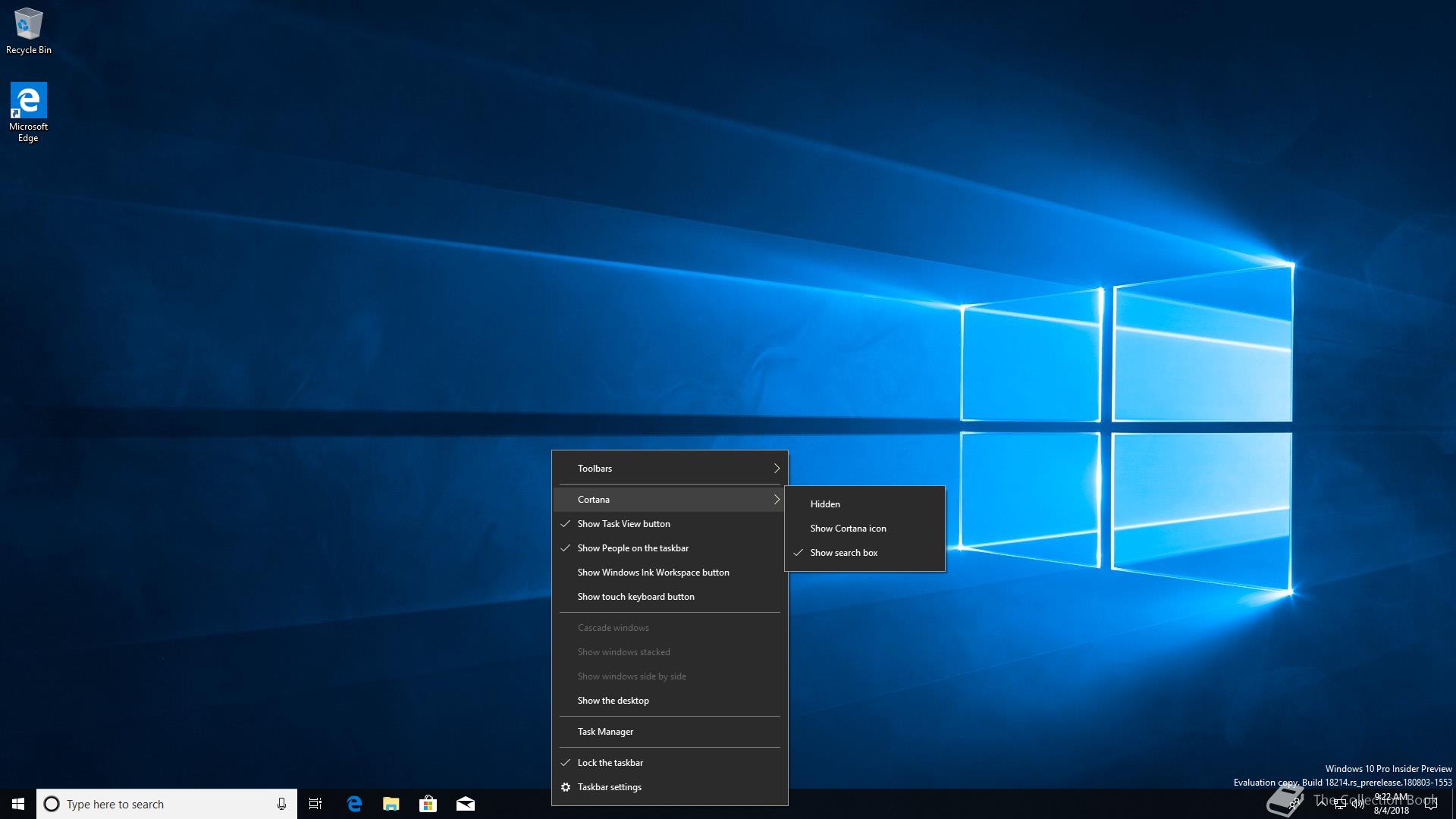Viewport: 1456px width, 819px height.
Task: Click the volume speaker tray icon
Action: tap(1357, 805)
